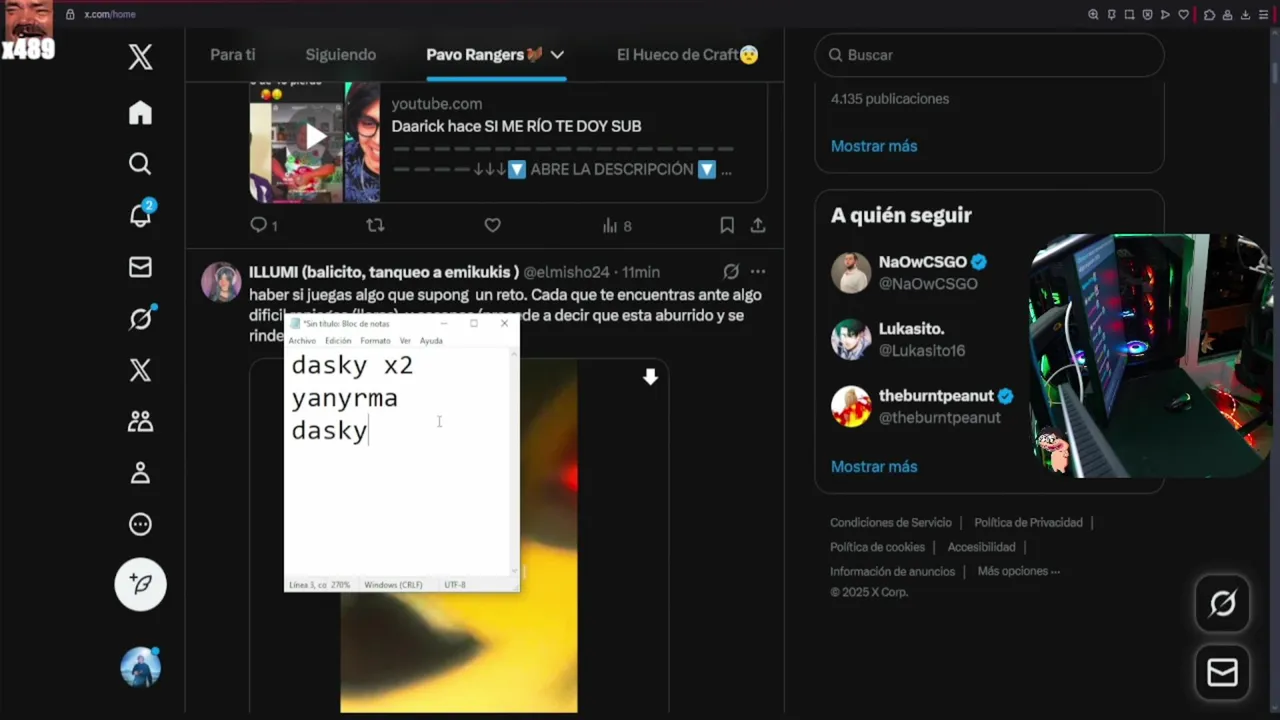Image resolution: width=1280 pixels, height=720 pixels.
Task: Open three-dot menu on ILLUMI post
Action: click(758, 272)
